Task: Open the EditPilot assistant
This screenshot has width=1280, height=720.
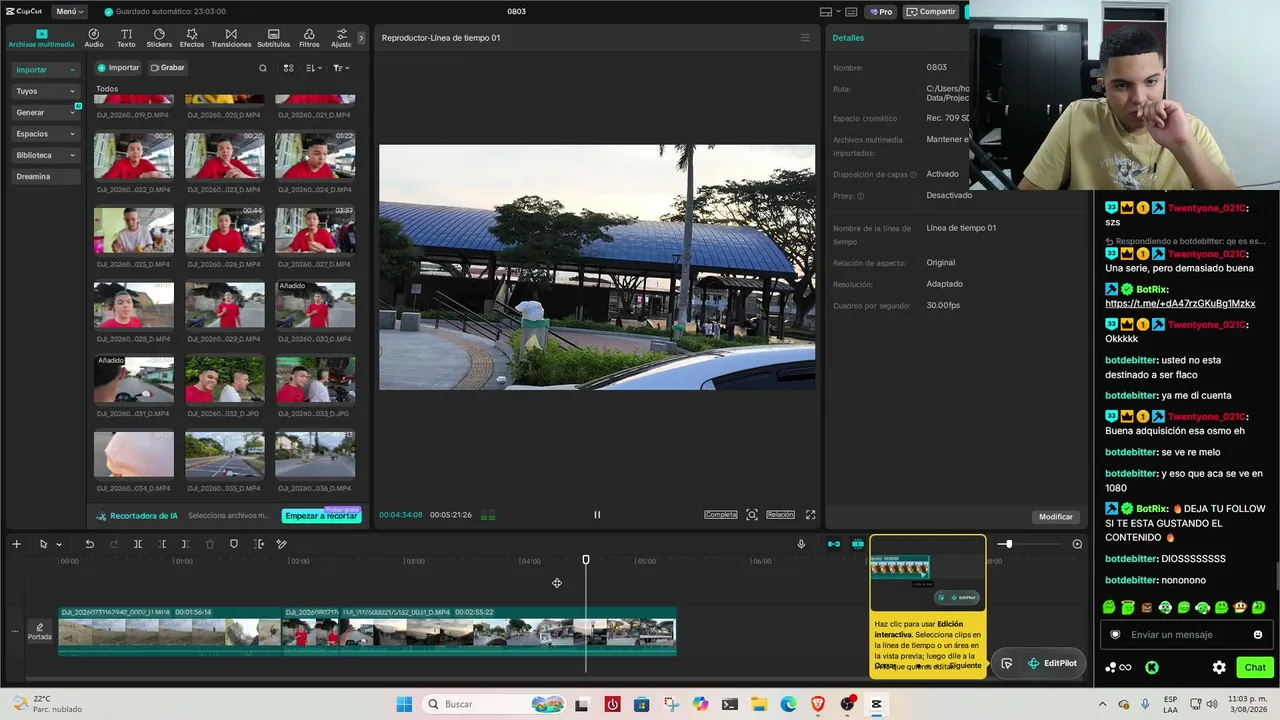Action: [1051, 663]
